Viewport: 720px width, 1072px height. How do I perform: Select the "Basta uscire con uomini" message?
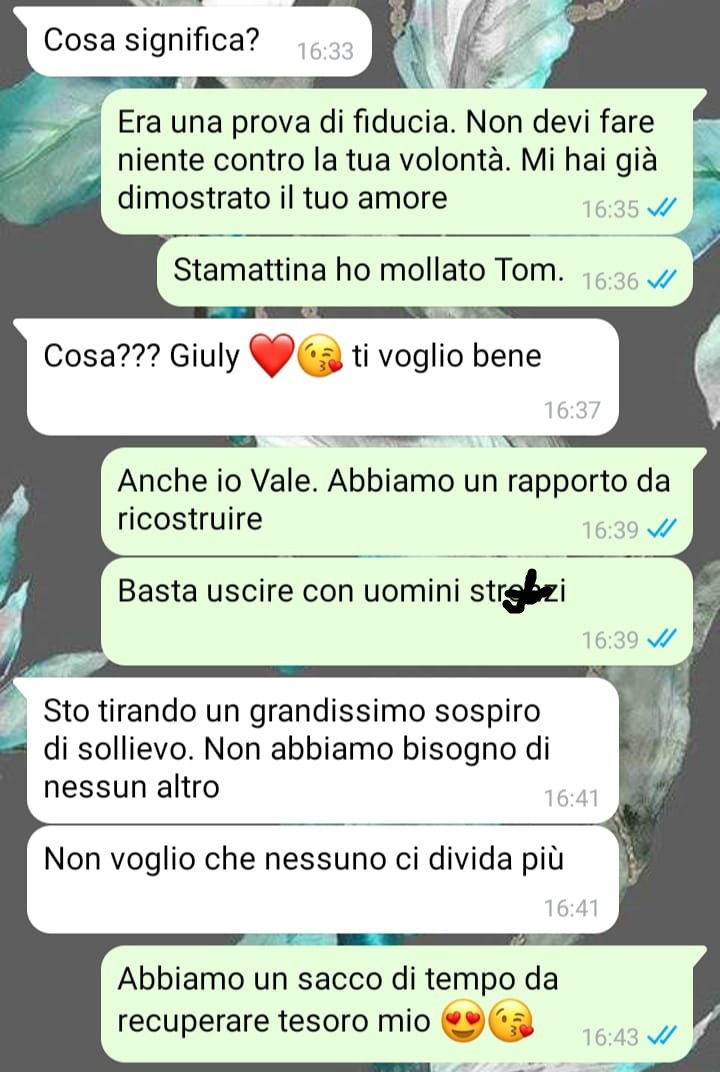point(397,612)
